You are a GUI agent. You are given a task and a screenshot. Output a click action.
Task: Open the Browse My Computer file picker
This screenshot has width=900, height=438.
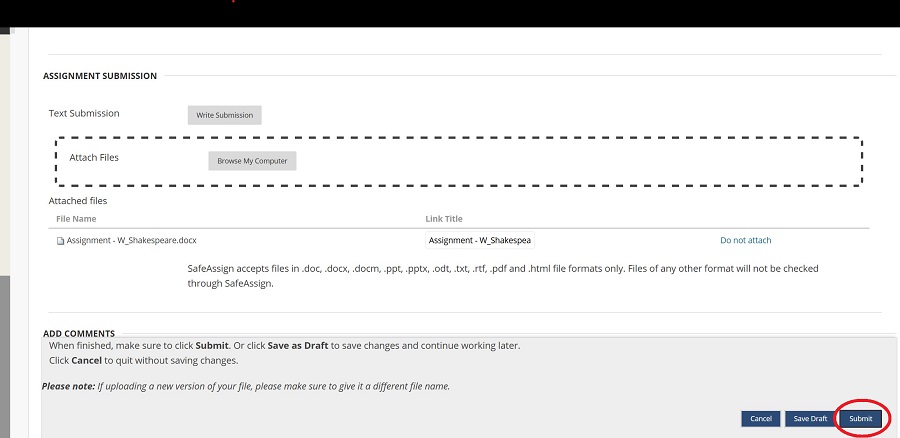tap(252, 161)
